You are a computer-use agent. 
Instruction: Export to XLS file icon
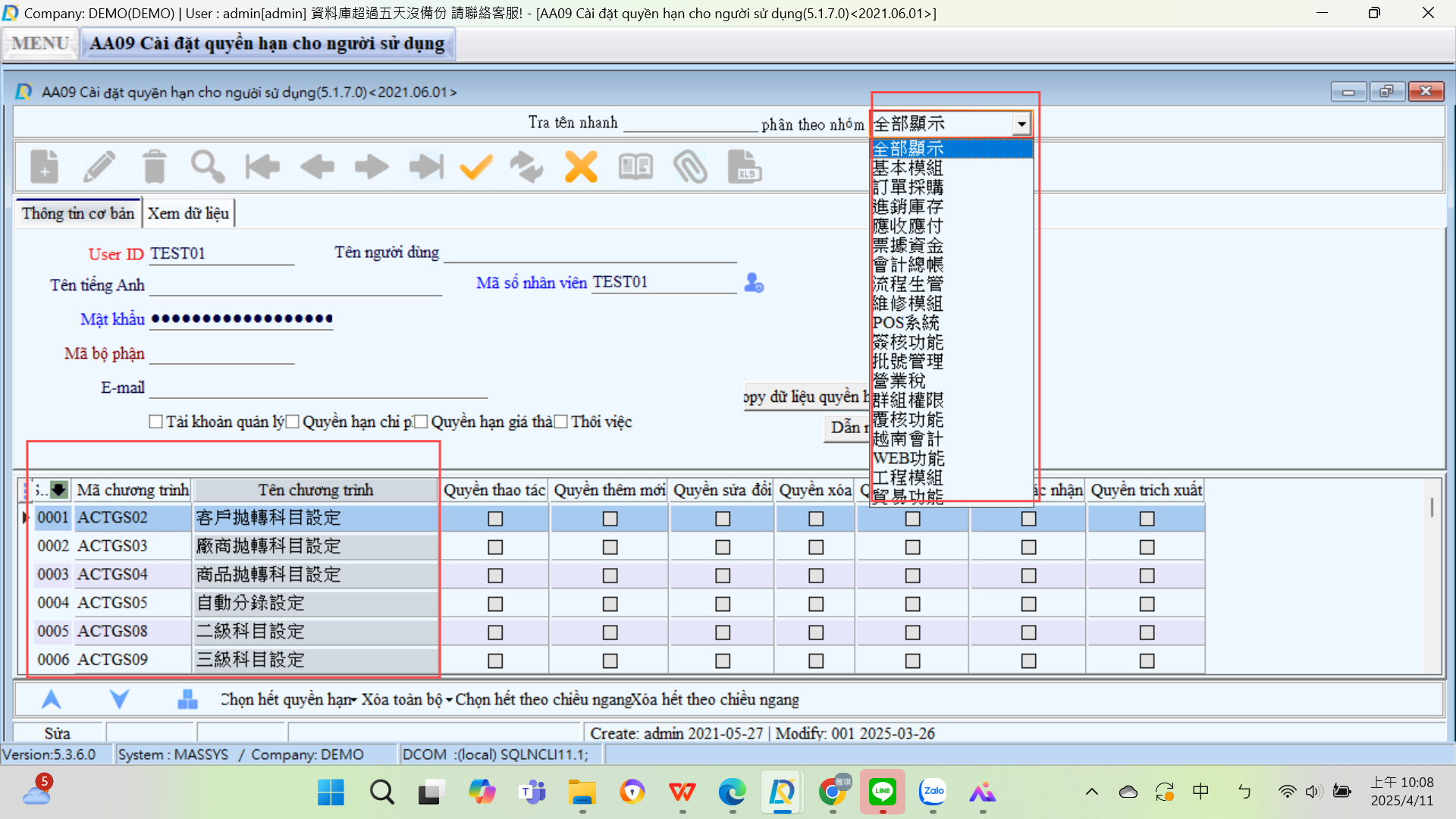745,167
